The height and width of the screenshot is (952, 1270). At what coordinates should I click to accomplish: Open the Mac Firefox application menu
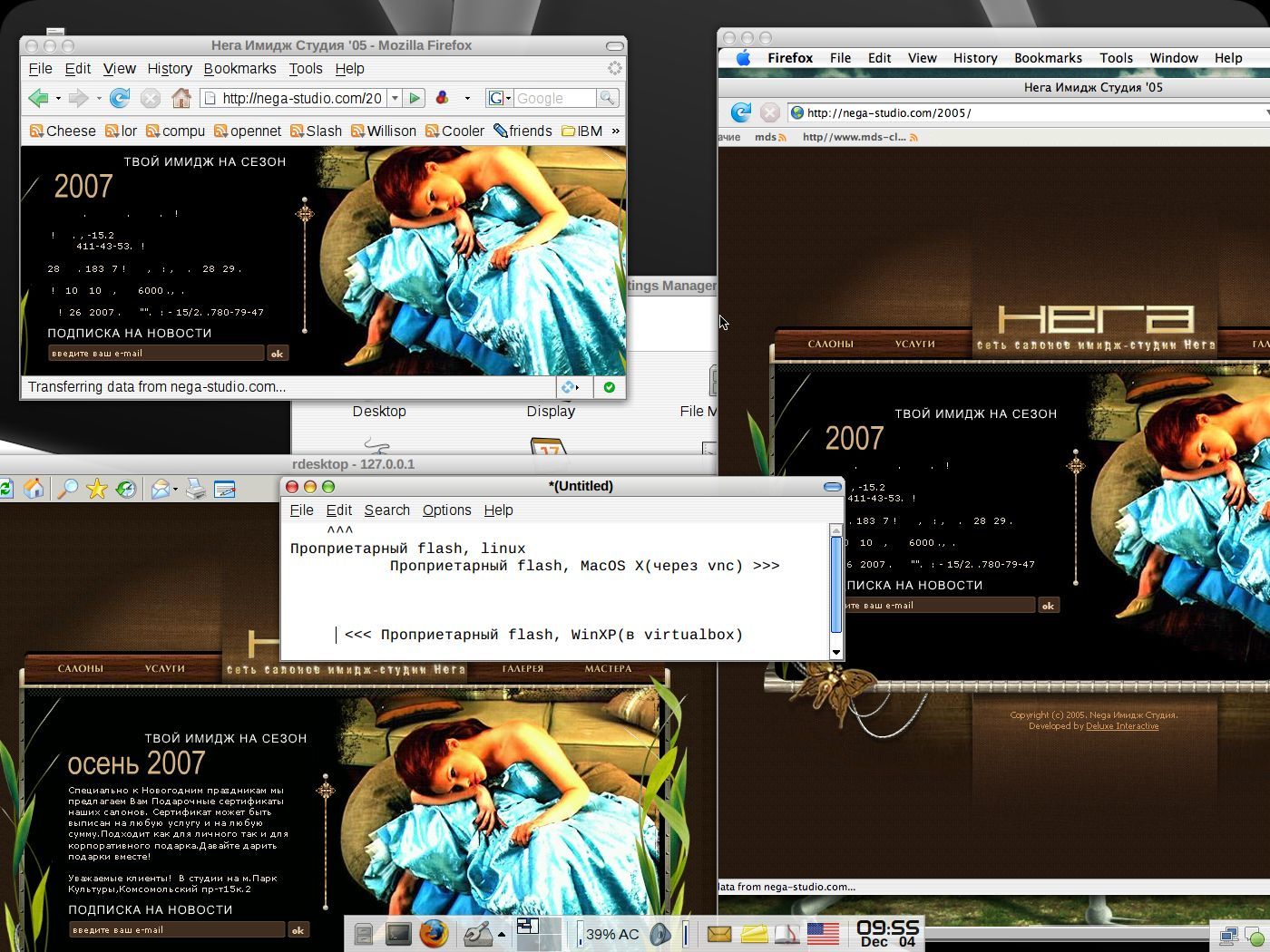790,58
